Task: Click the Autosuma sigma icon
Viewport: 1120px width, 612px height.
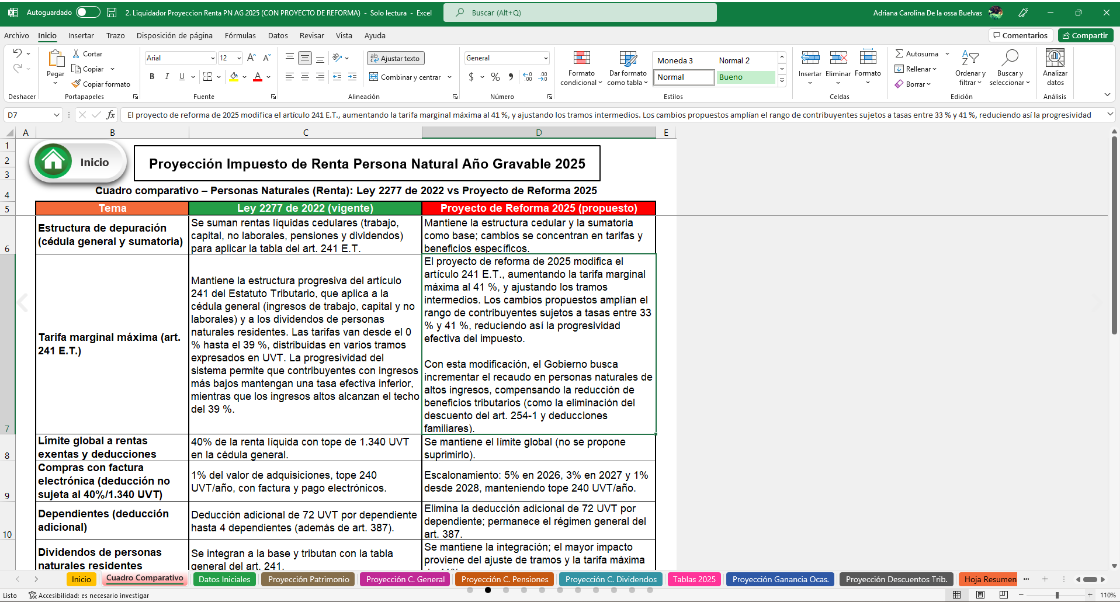Action: (900, 54)
